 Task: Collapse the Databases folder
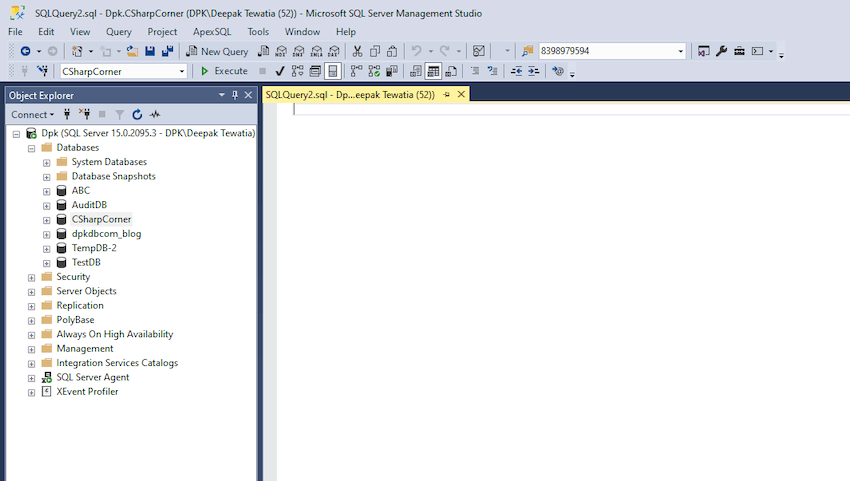pyautogui.click(x=31, y=148)
